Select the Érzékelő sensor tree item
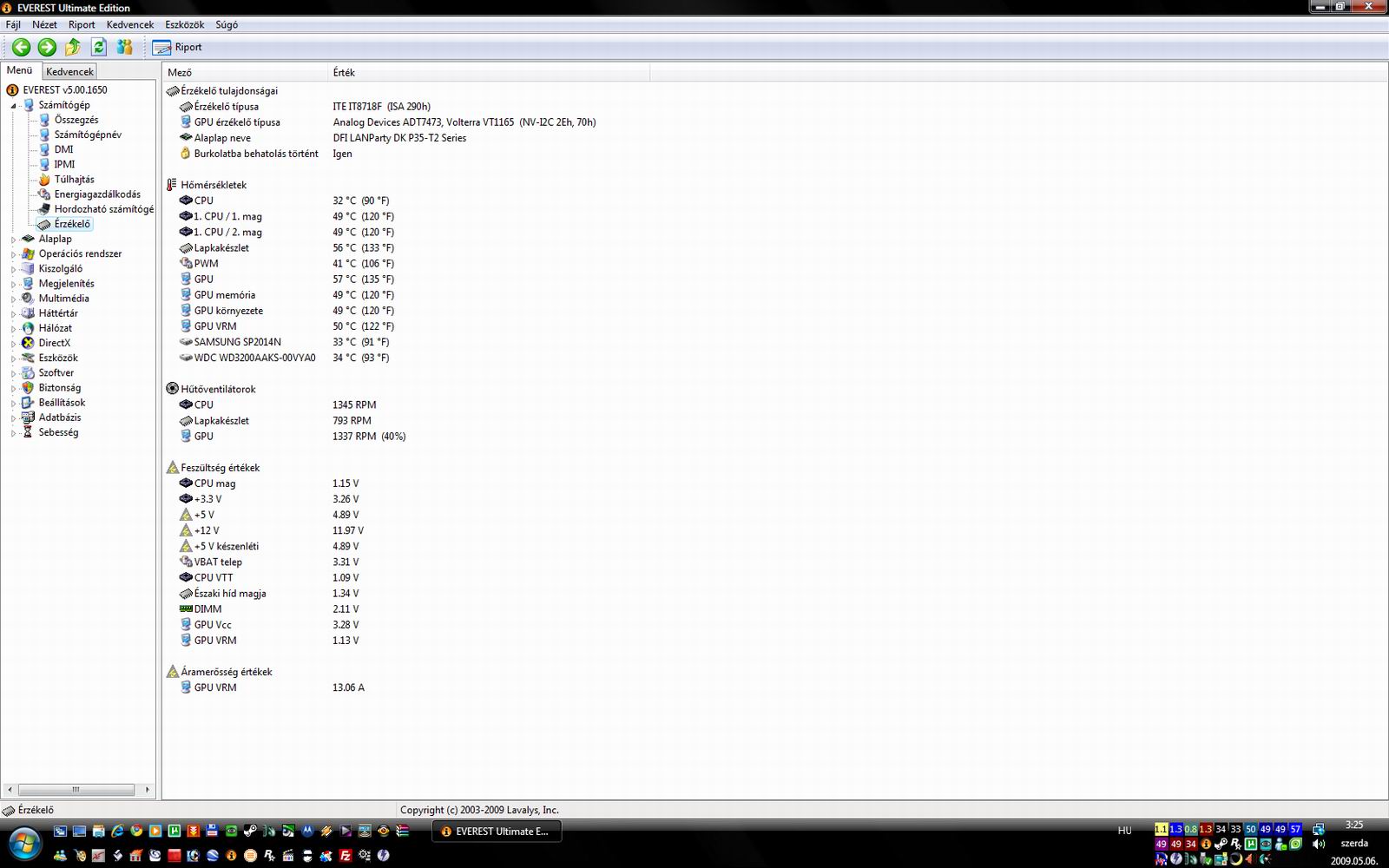This screenshot has width=1389, height=868. pyautogui.click(x=72, y=224)
